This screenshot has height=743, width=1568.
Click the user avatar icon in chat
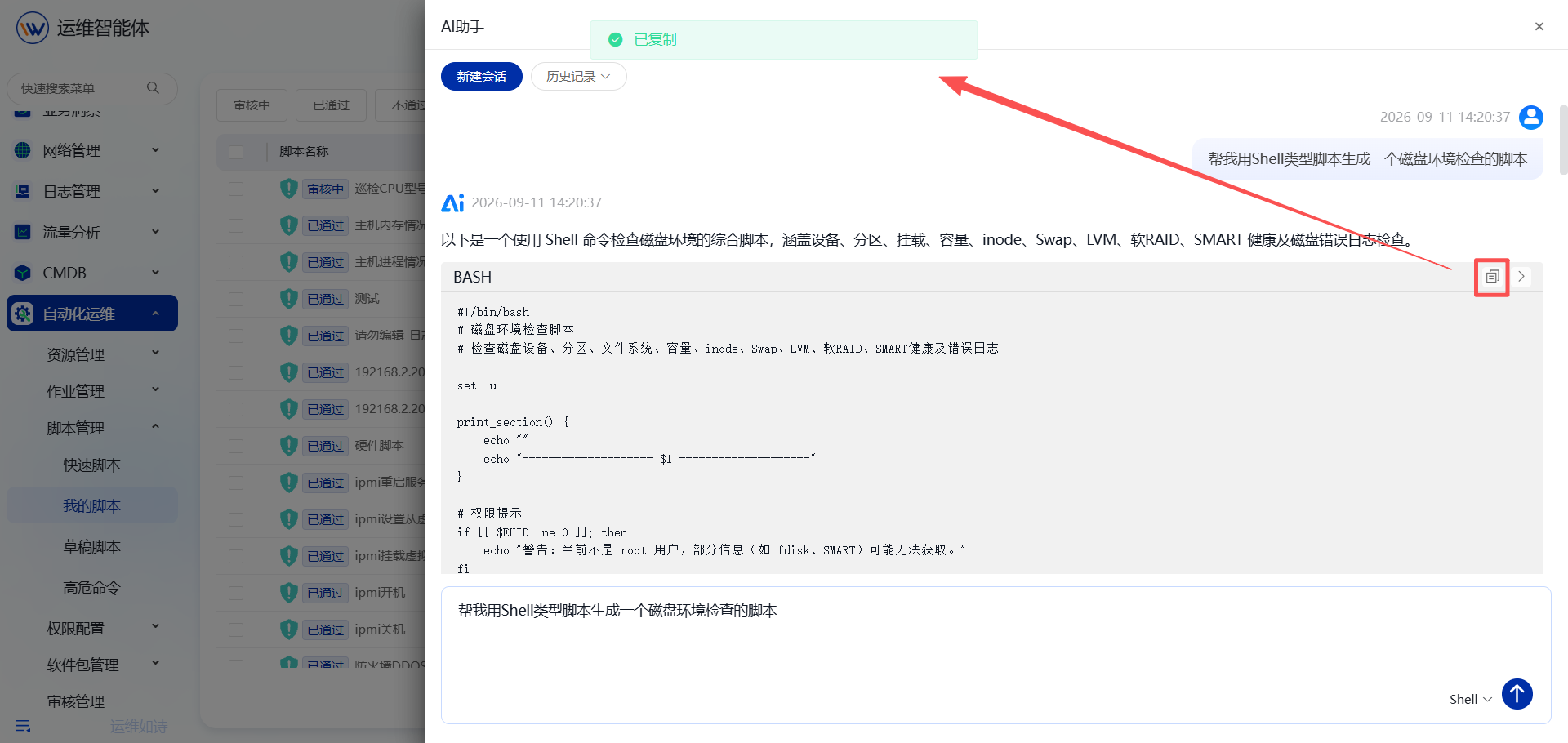pos(1531,118)
